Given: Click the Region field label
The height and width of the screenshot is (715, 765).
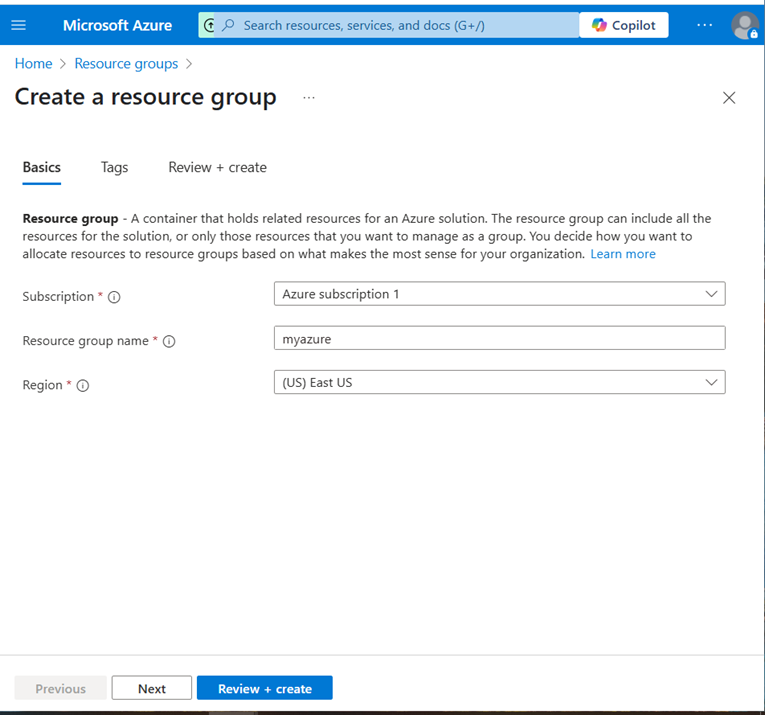Looking at the screenshot, I should click(x=42, y=385).
